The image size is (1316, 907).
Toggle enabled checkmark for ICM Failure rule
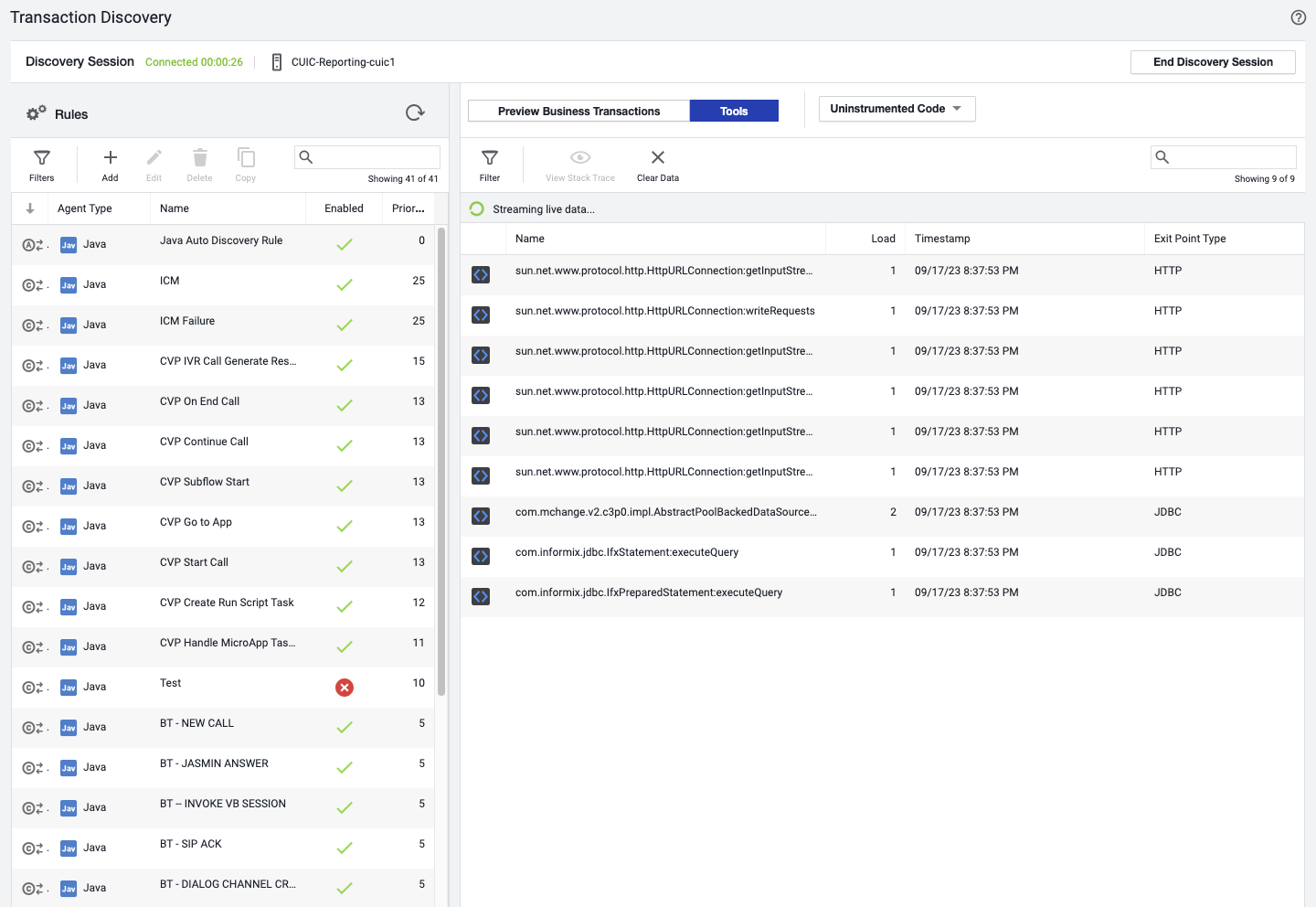[x=345, y=325]
